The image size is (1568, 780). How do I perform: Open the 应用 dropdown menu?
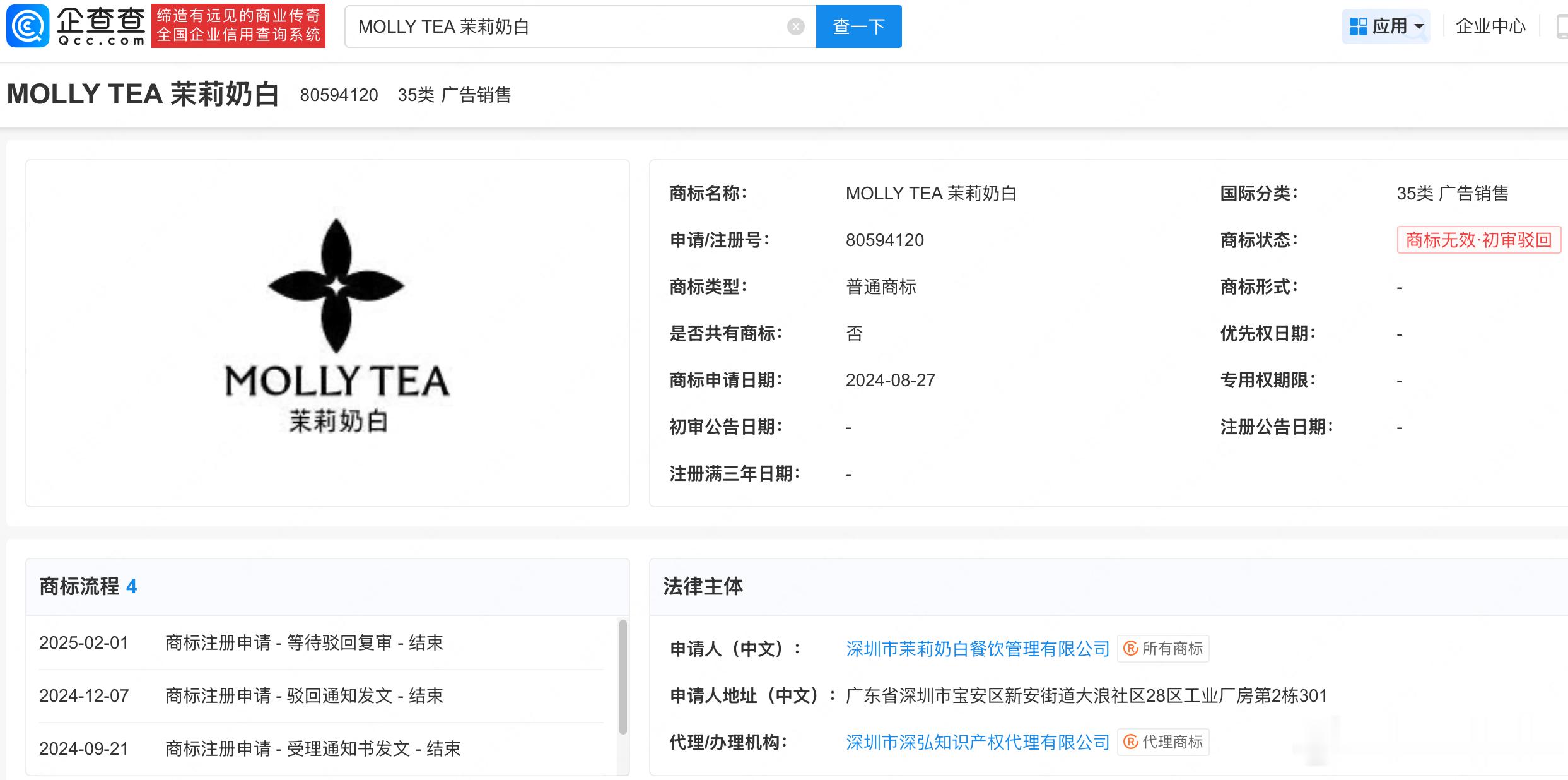point(1386,27)
